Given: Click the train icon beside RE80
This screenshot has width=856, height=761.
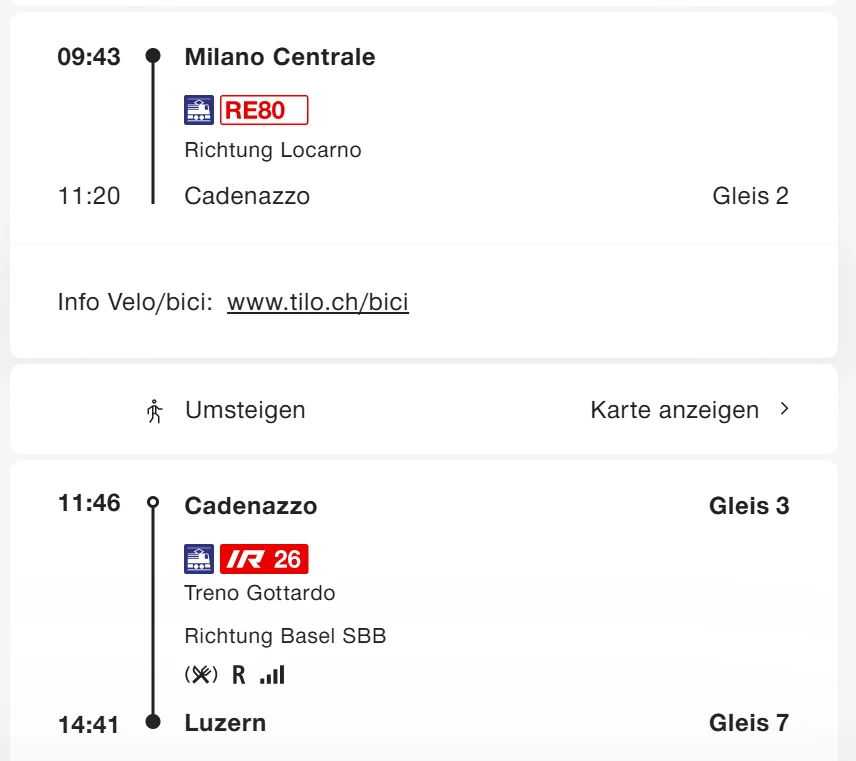Looking at the screenshot, I should [x=199, y=110].
